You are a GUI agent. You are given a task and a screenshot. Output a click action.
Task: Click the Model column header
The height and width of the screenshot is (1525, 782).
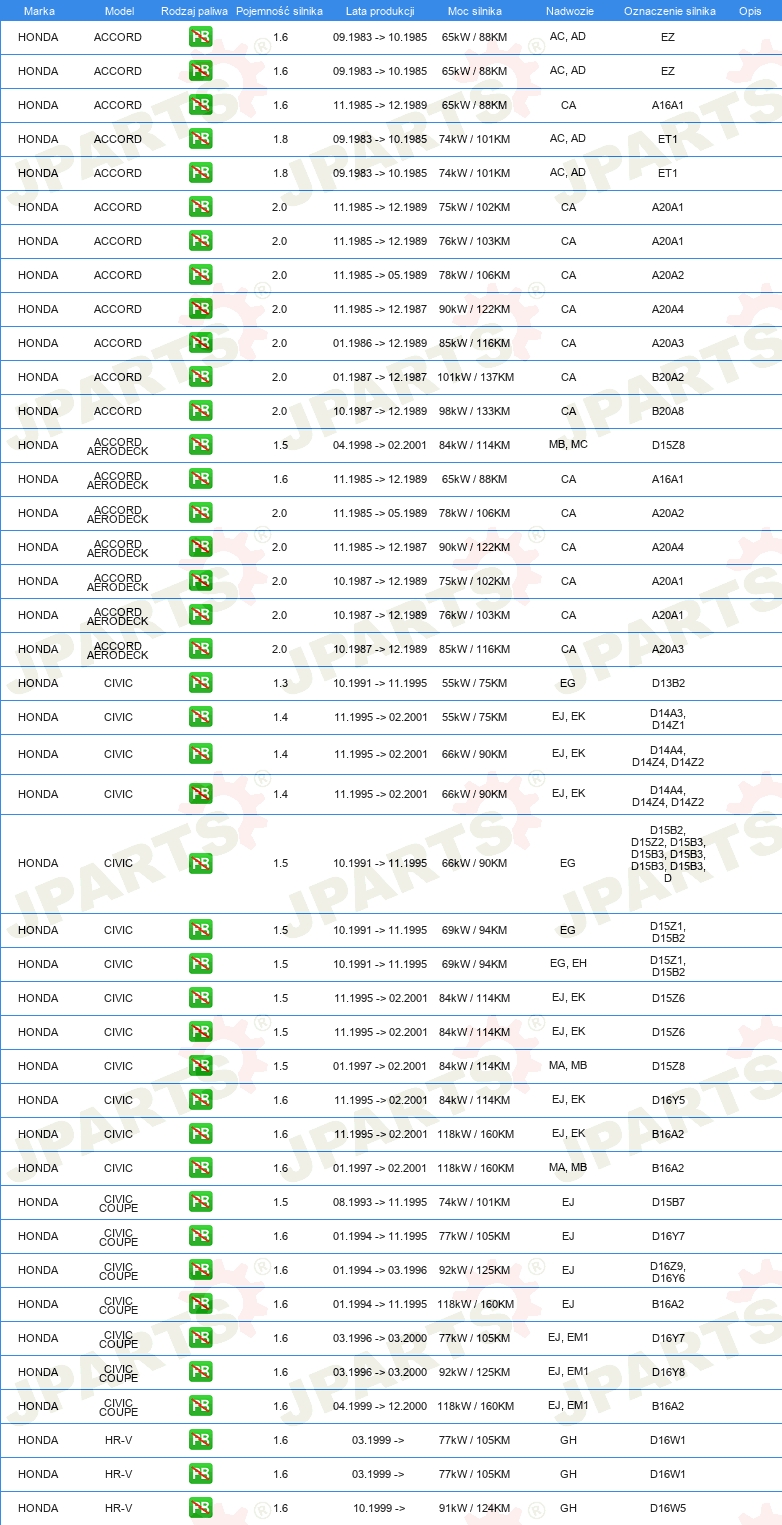[118, 11]
